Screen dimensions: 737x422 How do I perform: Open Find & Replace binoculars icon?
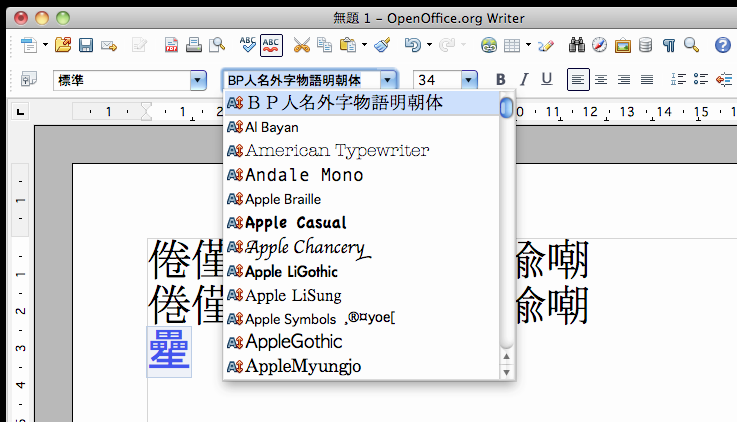(x=577, y=45)
